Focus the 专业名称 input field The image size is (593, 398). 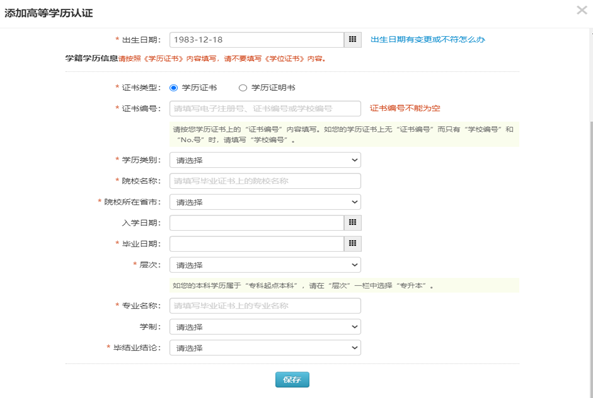point(265,306)
